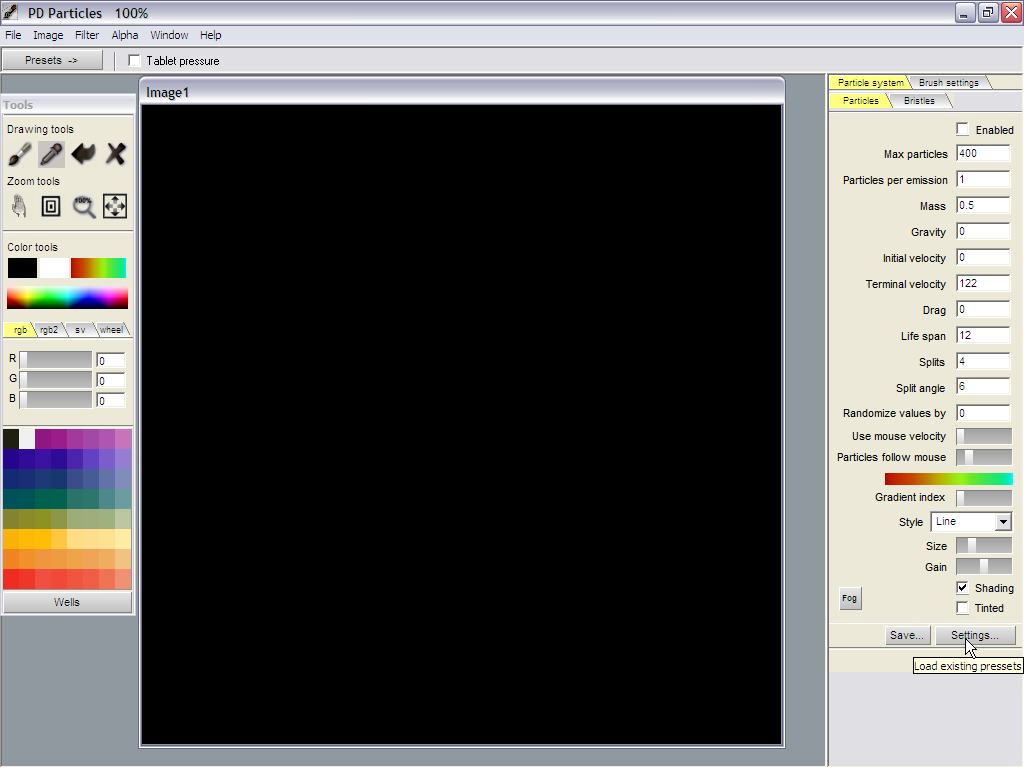Select the hand pan tool
1024x768 pixels.
click(x=19, y=206)
